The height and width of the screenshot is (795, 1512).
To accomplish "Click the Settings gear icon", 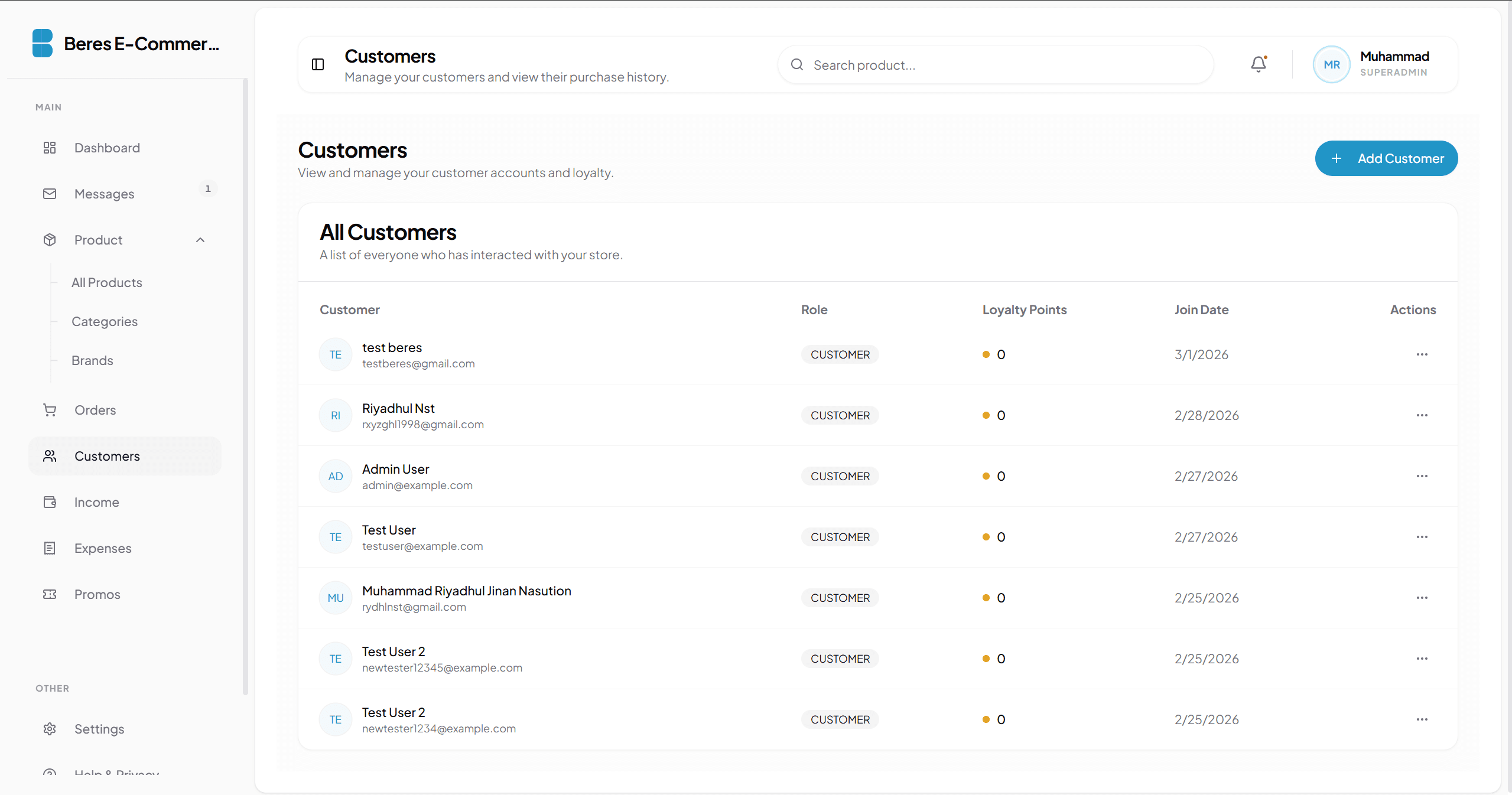I will [50, 729].
